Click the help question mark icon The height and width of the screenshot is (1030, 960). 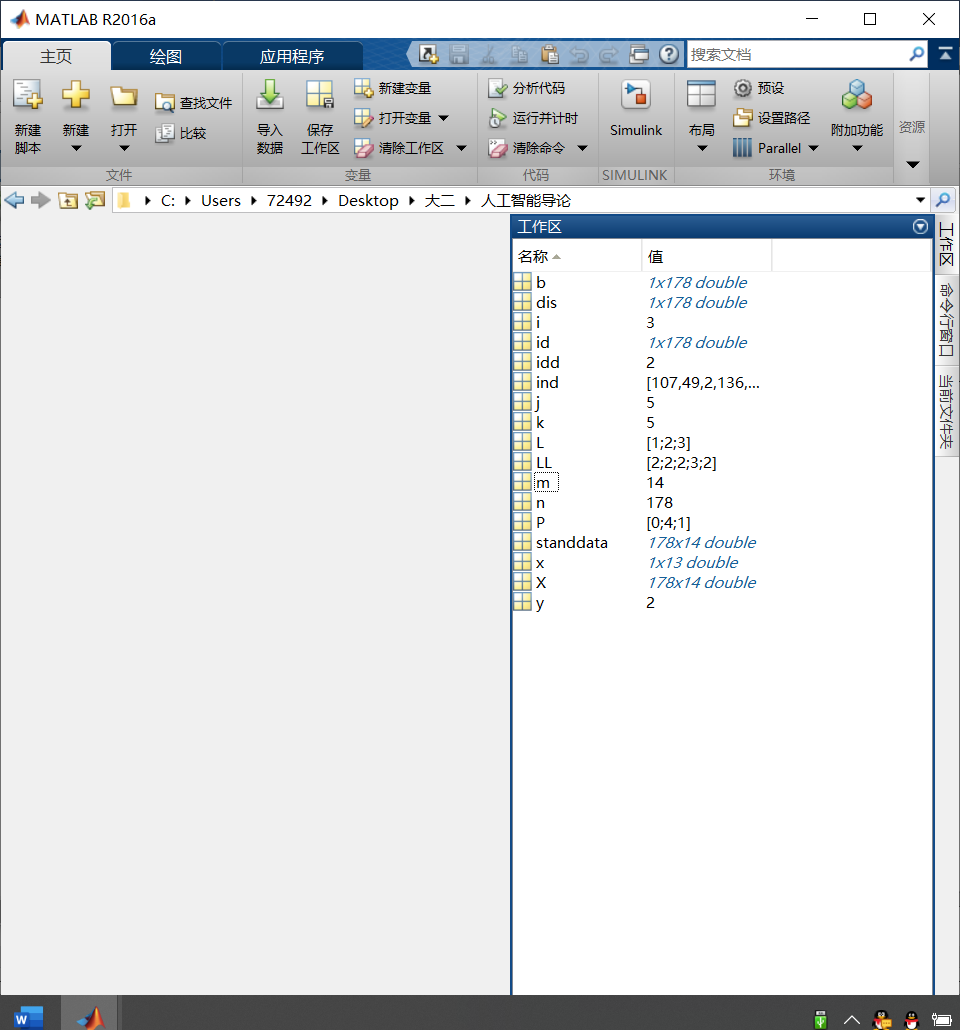tap(669, 54)
